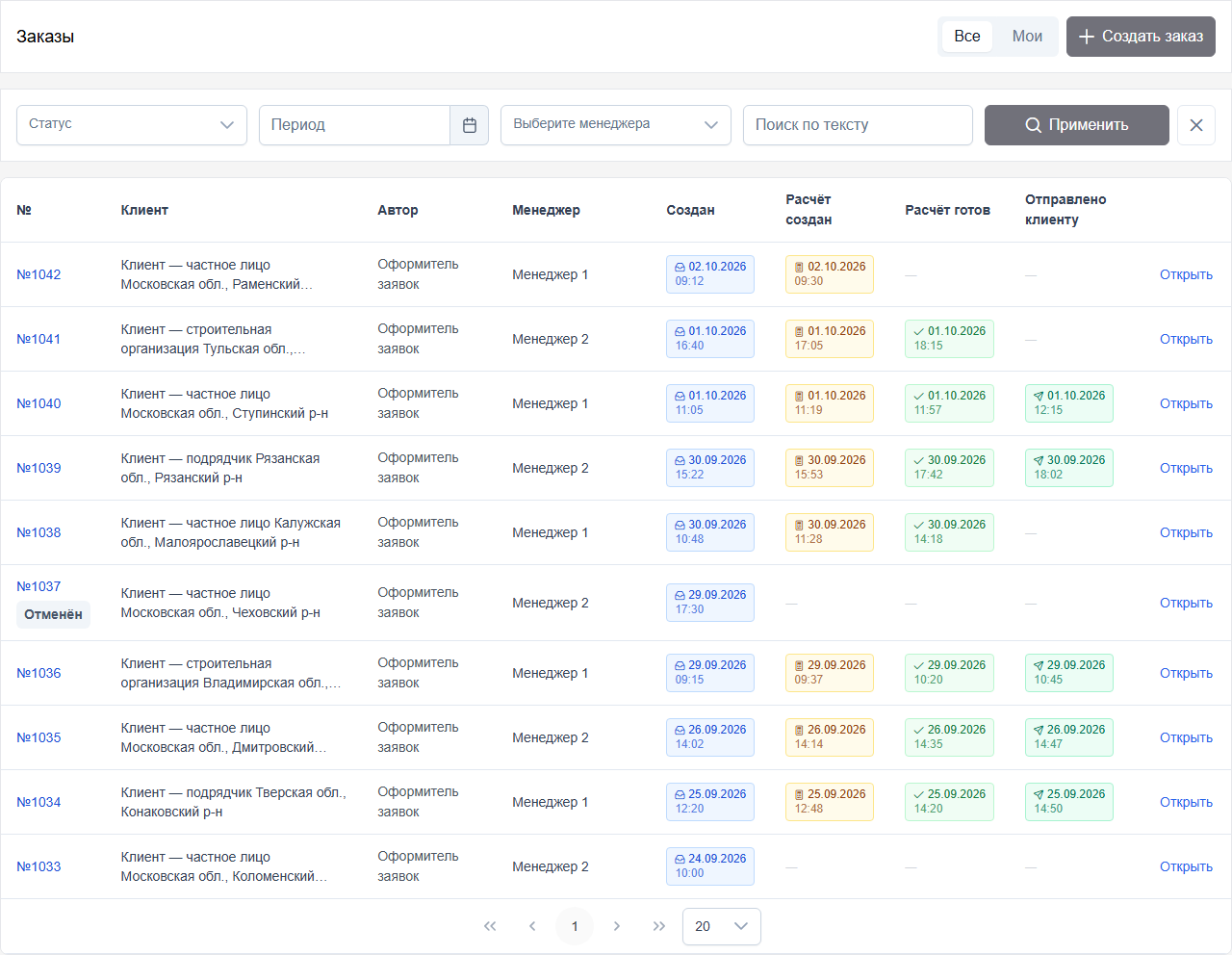Click created date 02.10.2026 09:12 badge

[710, 274]
